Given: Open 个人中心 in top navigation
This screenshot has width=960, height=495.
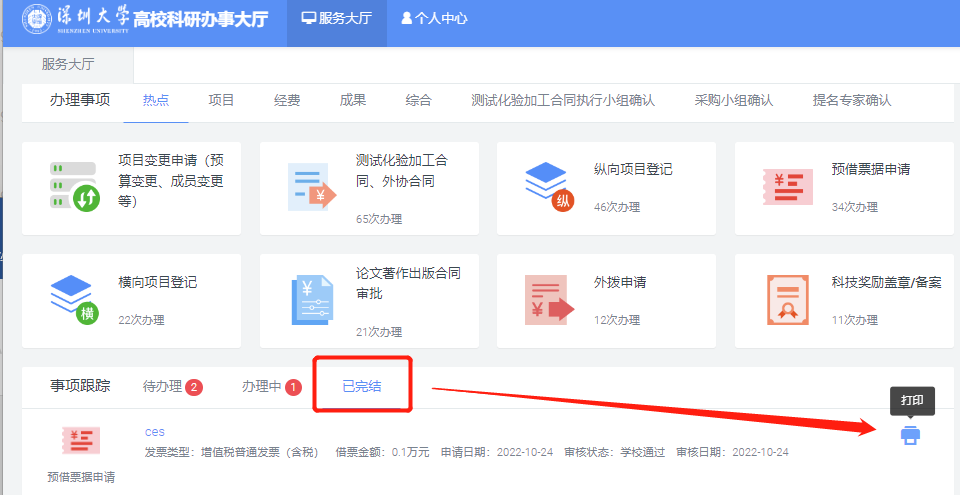Looking at the screenshot, I should click(434, 18).
